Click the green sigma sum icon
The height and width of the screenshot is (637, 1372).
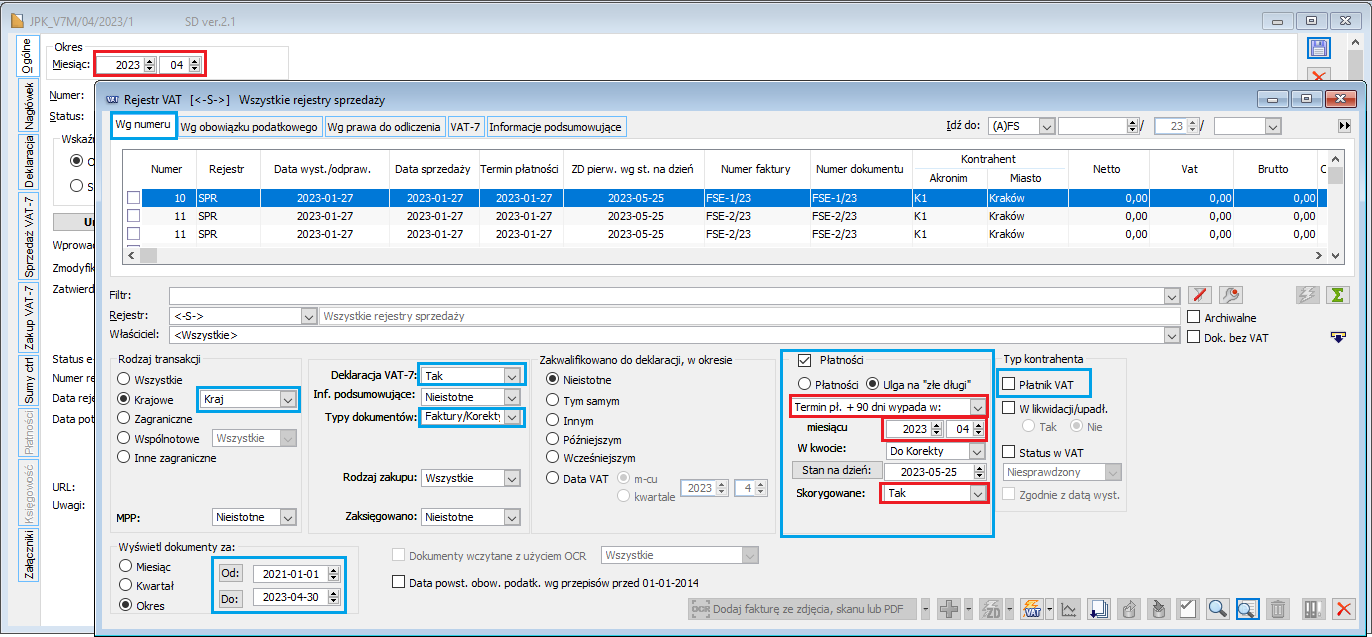click(1337, 295)
